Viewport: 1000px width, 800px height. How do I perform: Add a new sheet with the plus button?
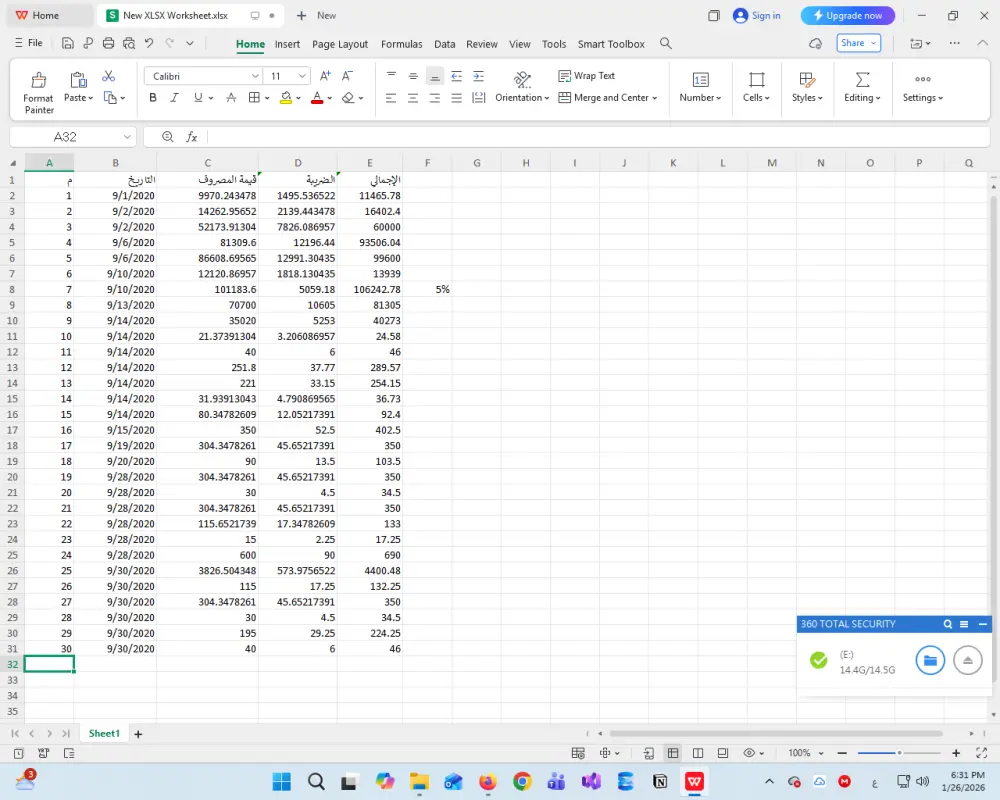click(138, 733)
